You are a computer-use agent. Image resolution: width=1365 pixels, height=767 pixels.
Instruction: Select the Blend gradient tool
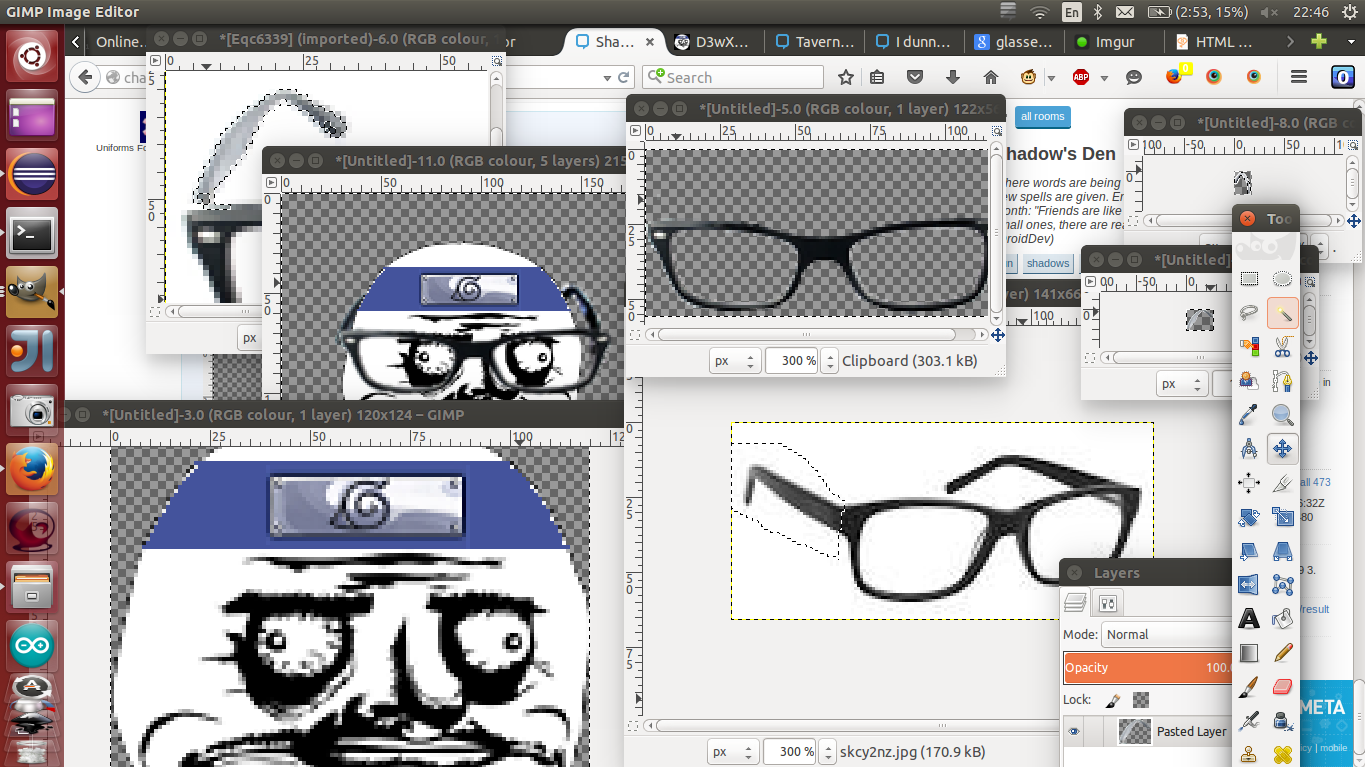click(x=1249, y=653)
